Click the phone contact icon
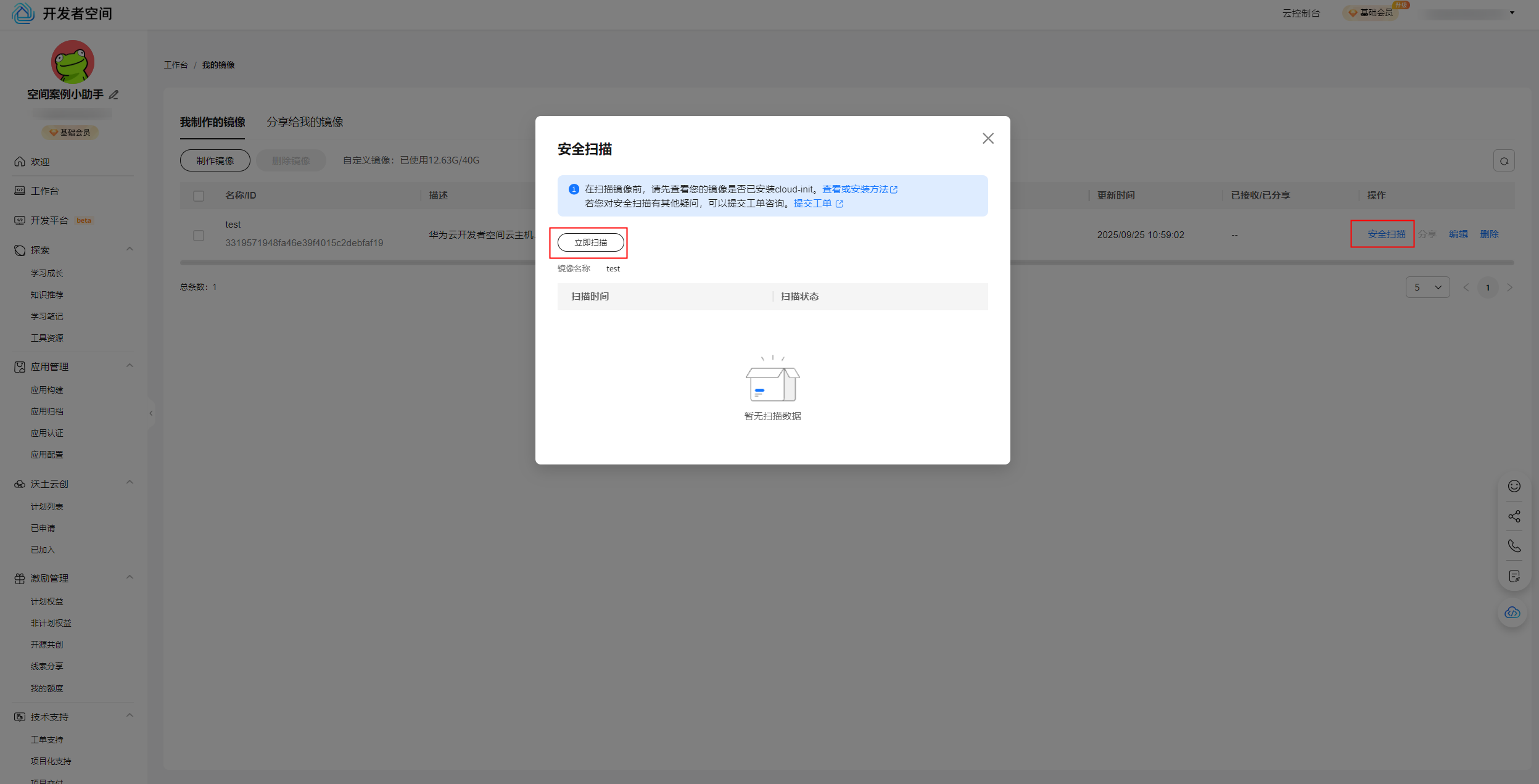The height and width of the screenshot is (784, 1539). (1514, 546)
